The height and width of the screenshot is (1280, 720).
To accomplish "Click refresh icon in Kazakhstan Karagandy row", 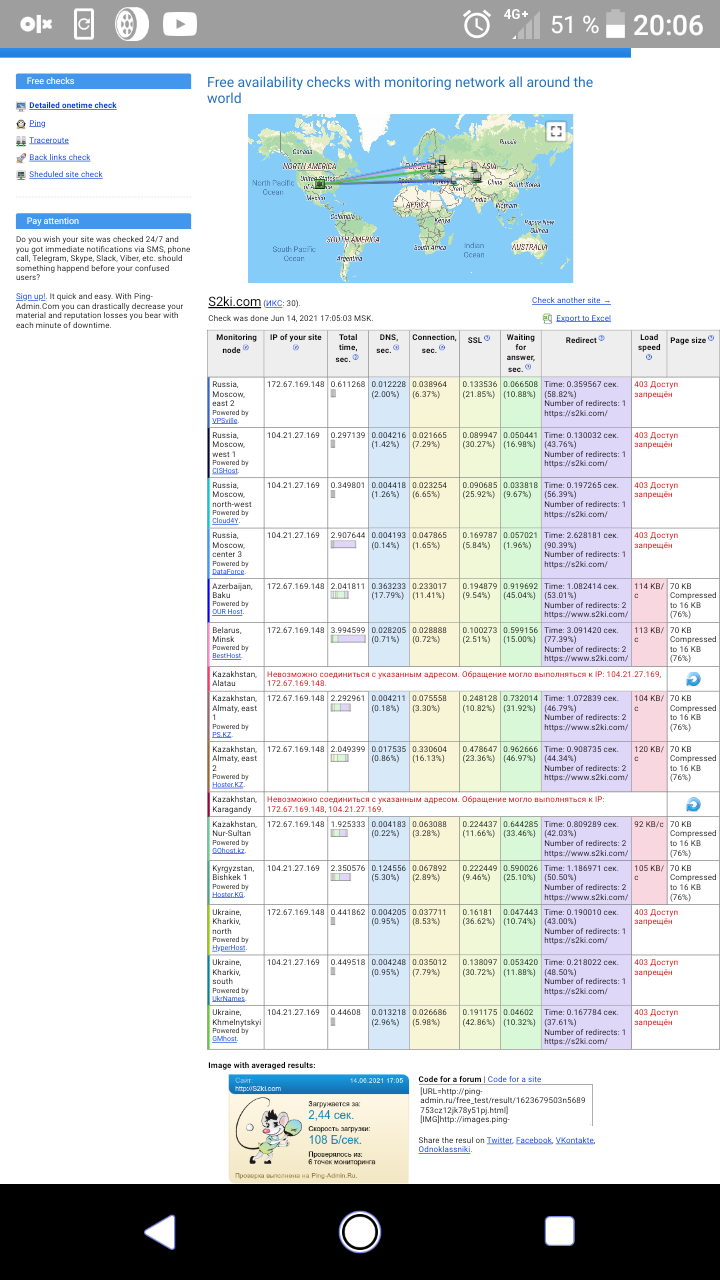I will pyautogui.click(x=692, y=804).
